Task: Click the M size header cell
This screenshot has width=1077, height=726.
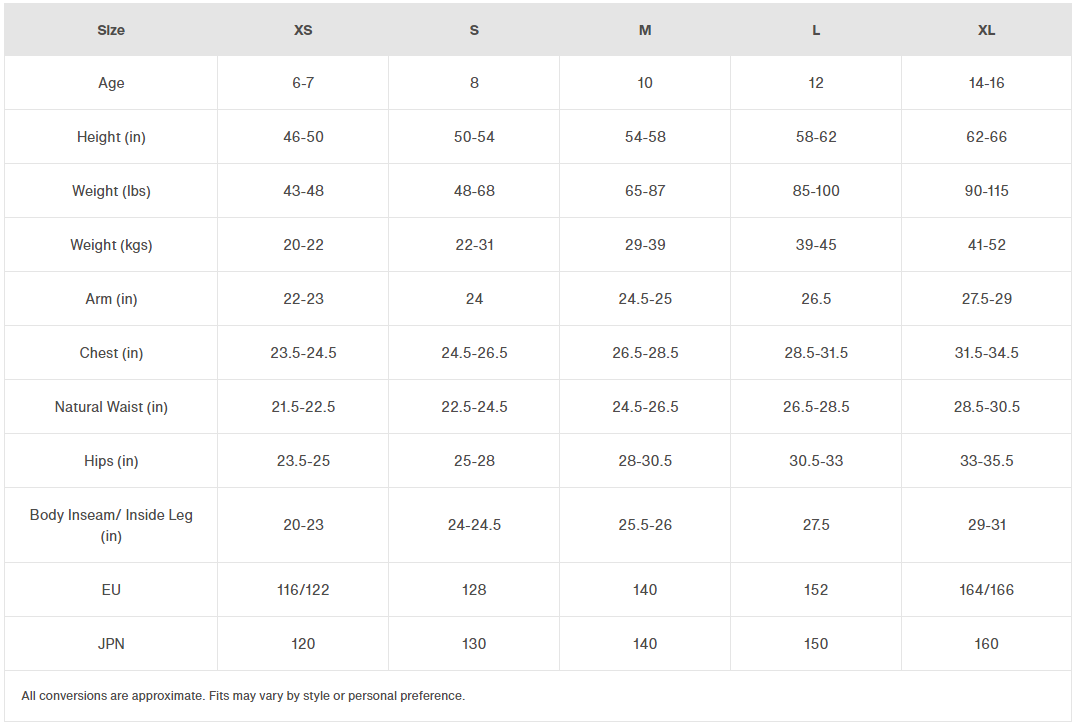Action: pyautogui.click(x=645, y=30)
